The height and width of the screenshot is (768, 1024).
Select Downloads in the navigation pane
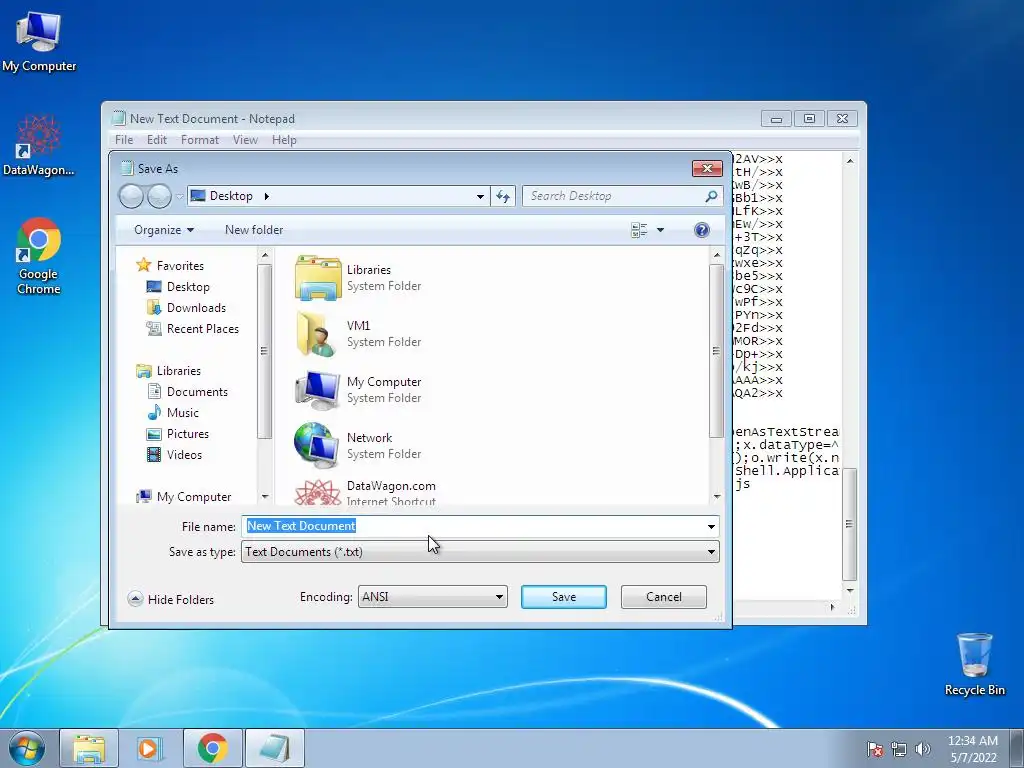tap(186, 308)
